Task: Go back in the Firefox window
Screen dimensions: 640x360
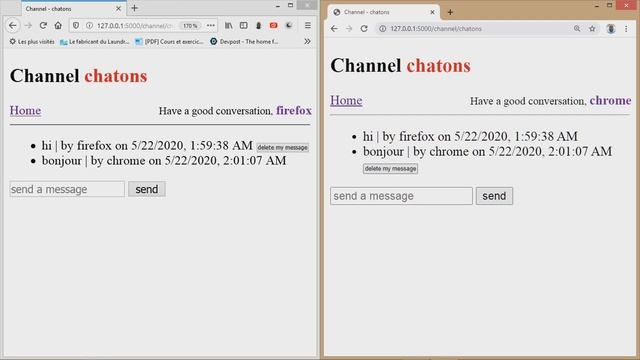Action: (13, 25)
